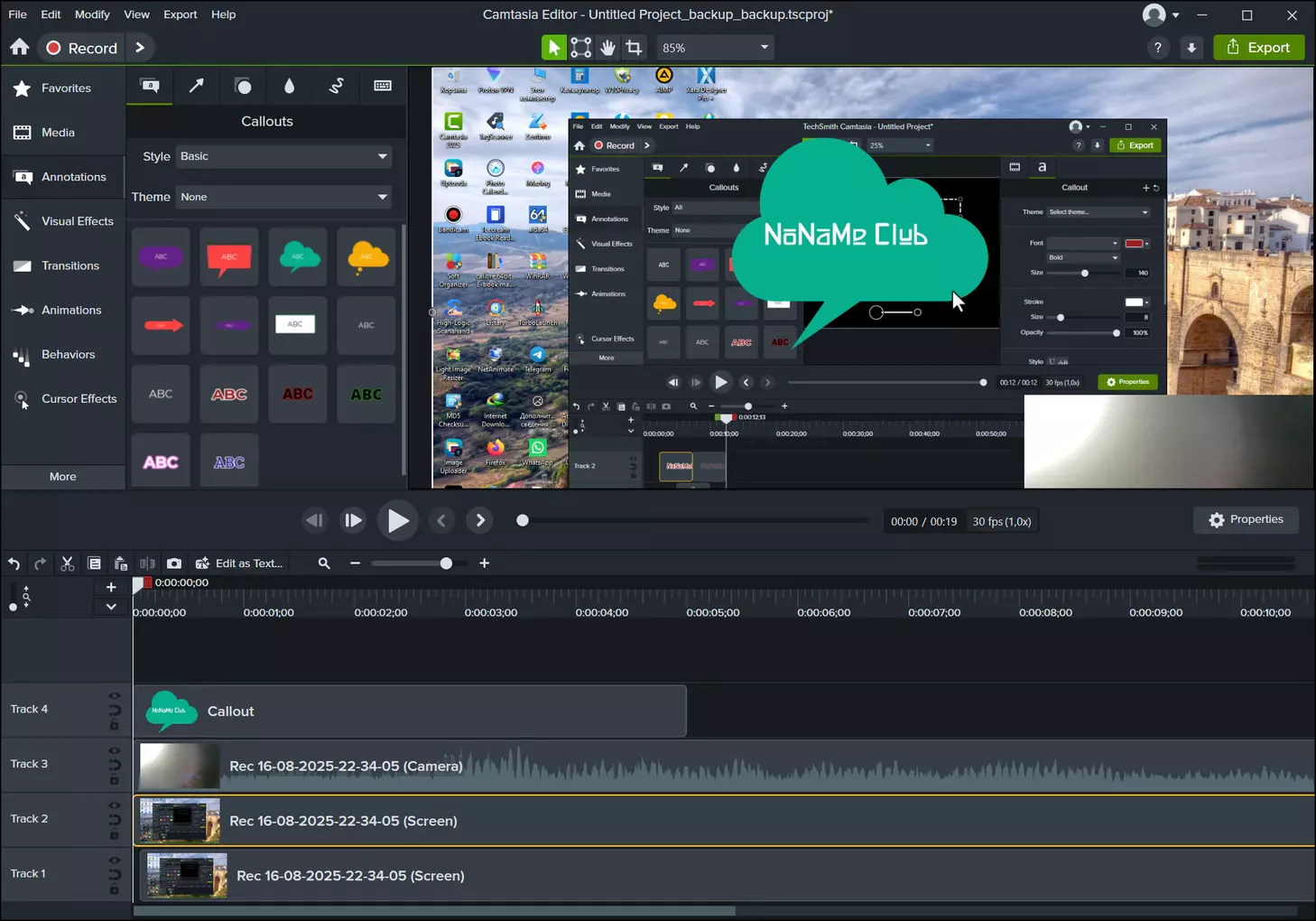Switch to the Cursor Effects tab

click(63, 398)
